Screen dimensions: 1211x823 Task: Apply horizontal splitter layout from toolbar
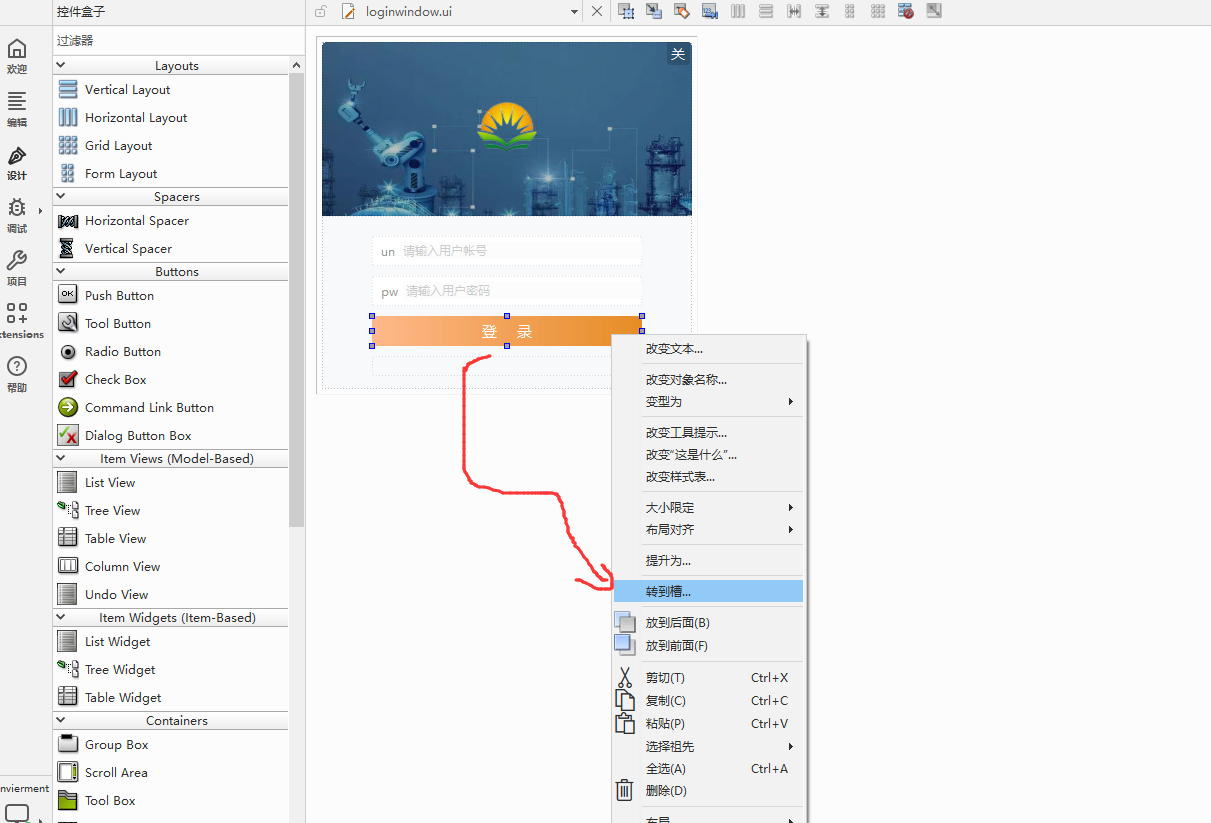pos(794,11)
